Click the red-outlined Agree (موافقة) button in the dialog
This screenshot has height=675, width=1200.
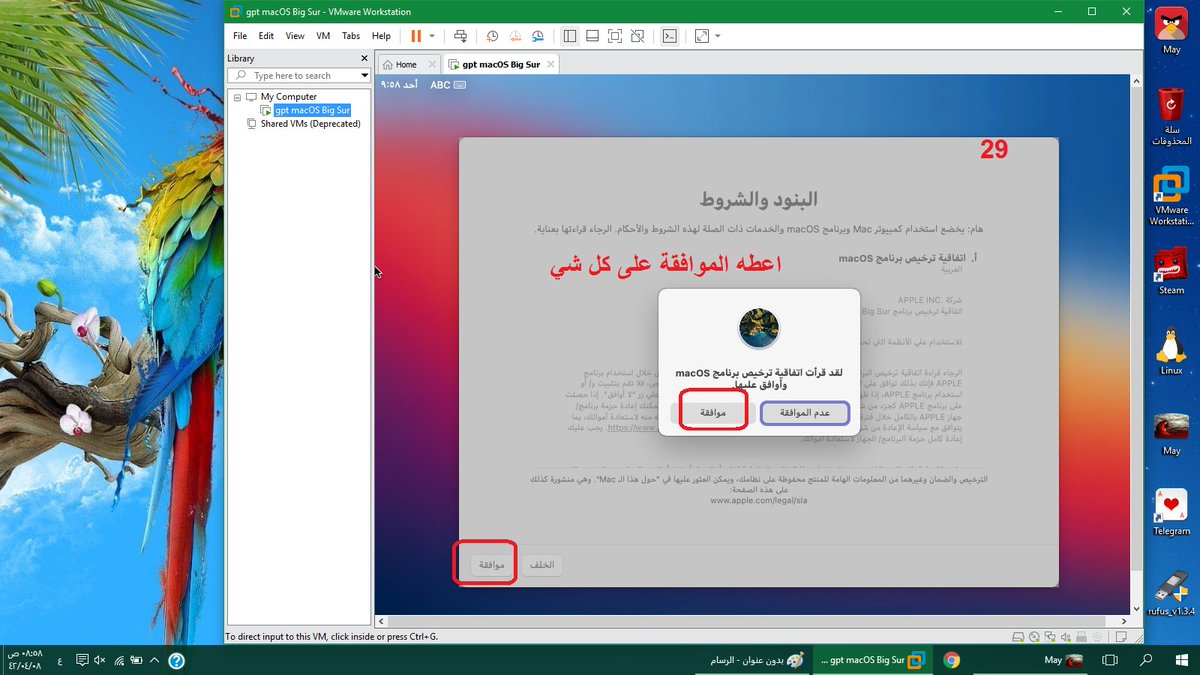pyautogui.click(x=713, y=412)
